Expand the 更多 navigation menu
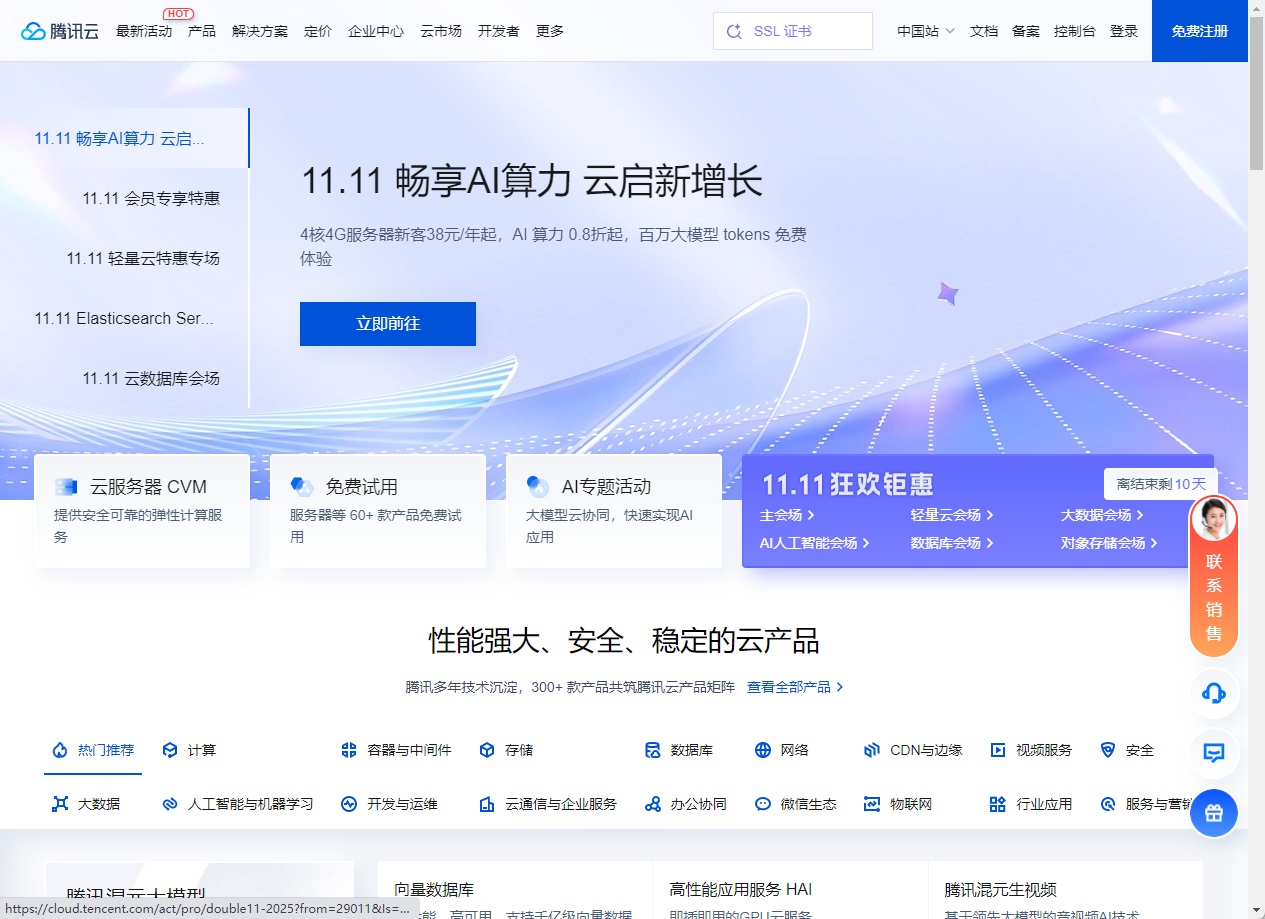 (x=549, y=31)
